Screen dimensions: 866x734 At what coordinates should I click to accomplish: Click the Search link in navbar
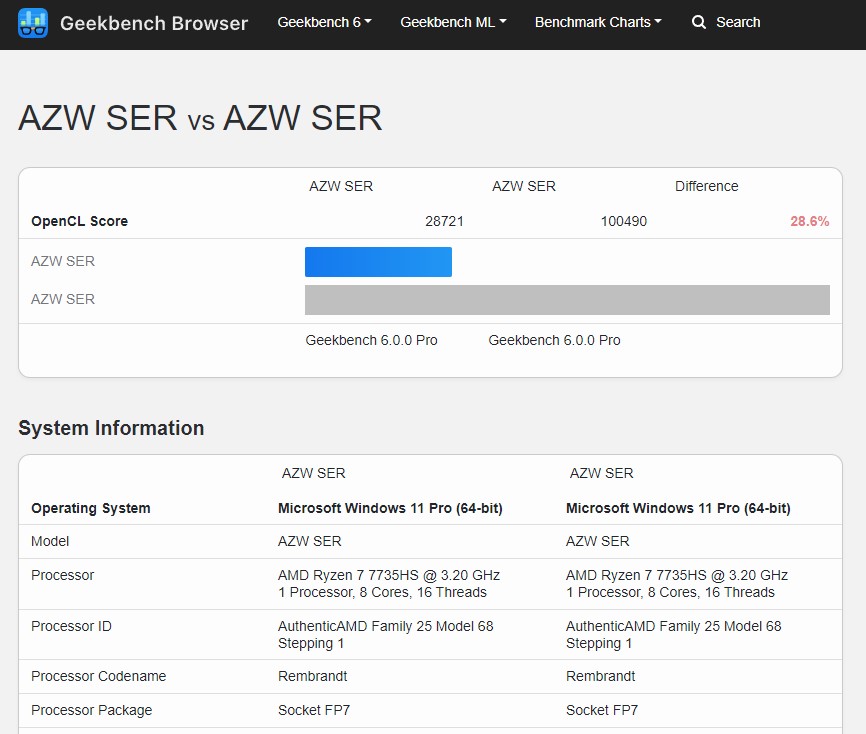[738, 22]
